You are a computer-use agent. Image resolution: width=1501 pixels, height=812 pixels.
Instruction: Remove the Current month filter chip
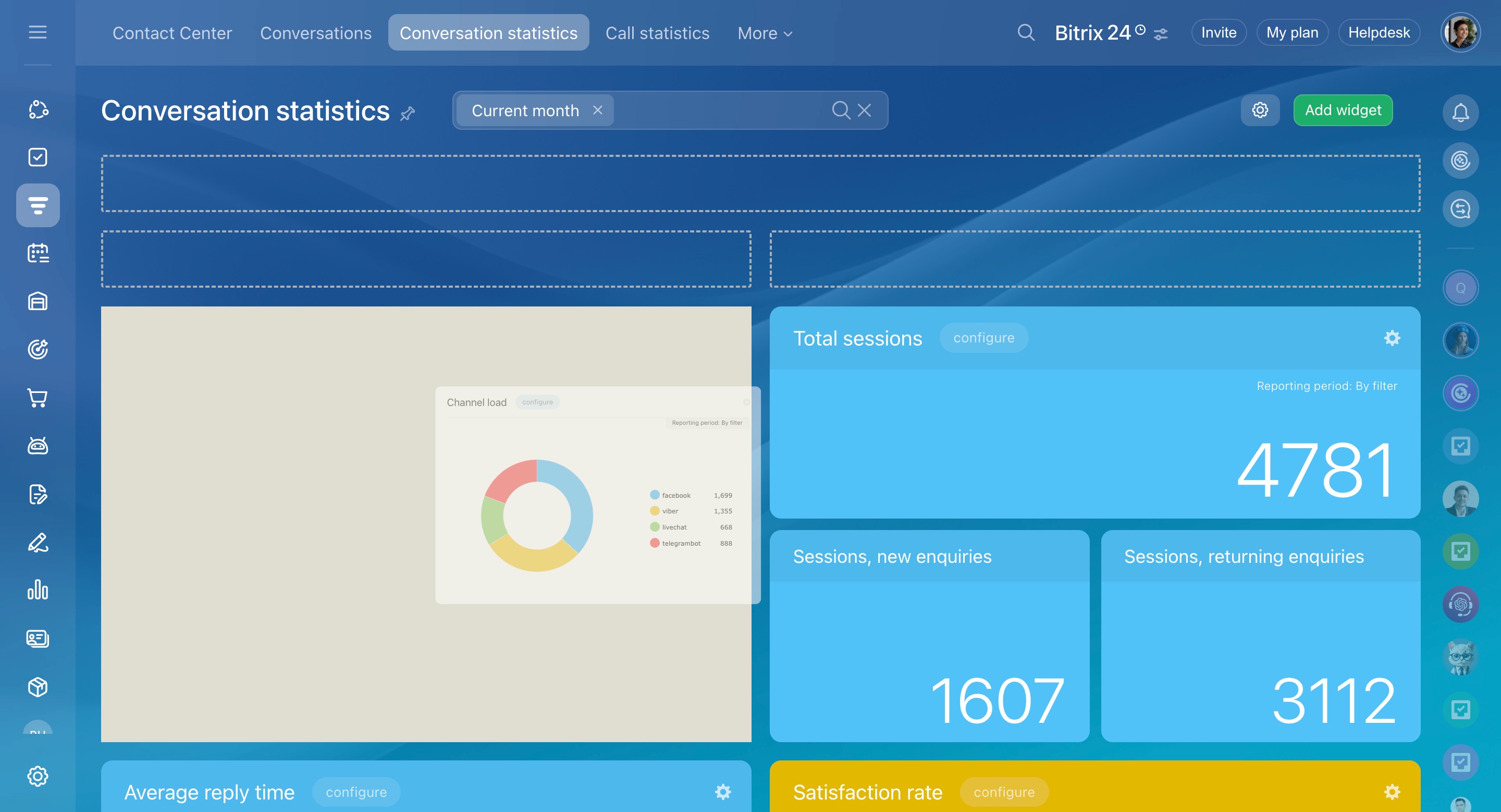point(597,110)
